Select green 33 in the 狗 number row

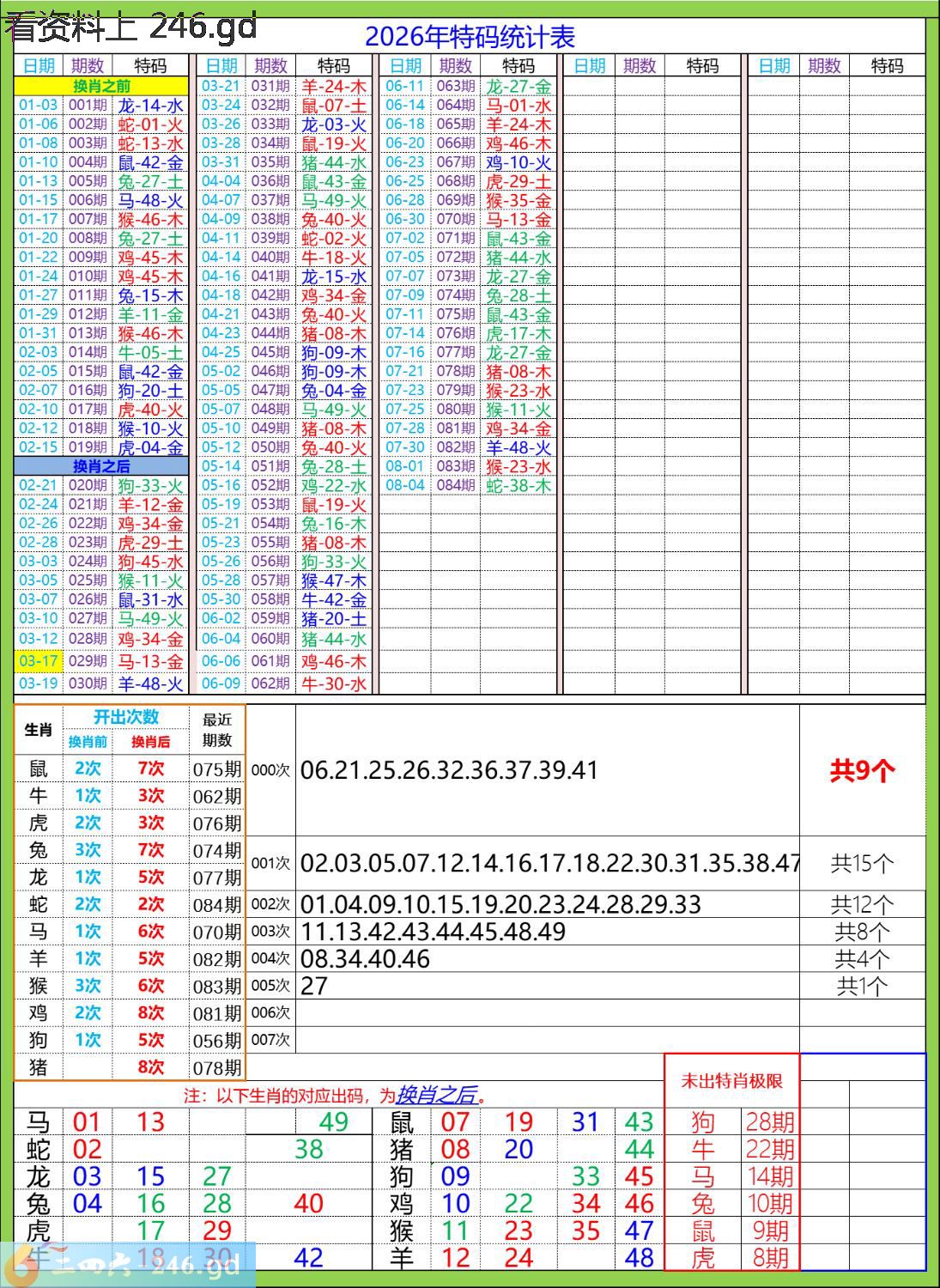coord(585,1176)
